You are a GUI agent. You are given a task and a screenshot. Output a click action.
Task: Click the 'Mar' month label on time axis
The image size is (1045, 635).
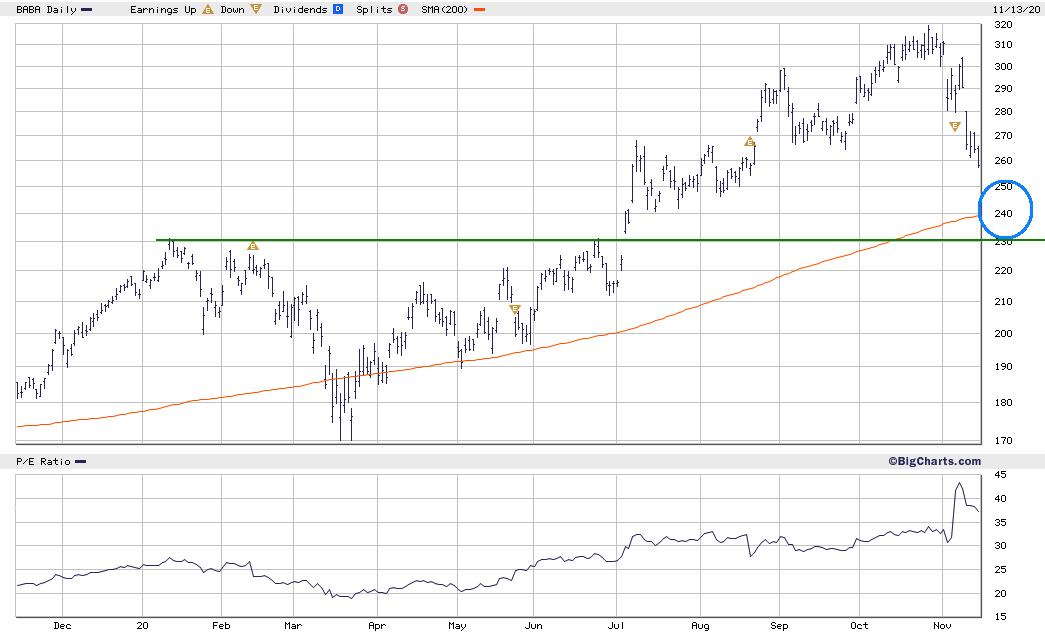point(293,626)
